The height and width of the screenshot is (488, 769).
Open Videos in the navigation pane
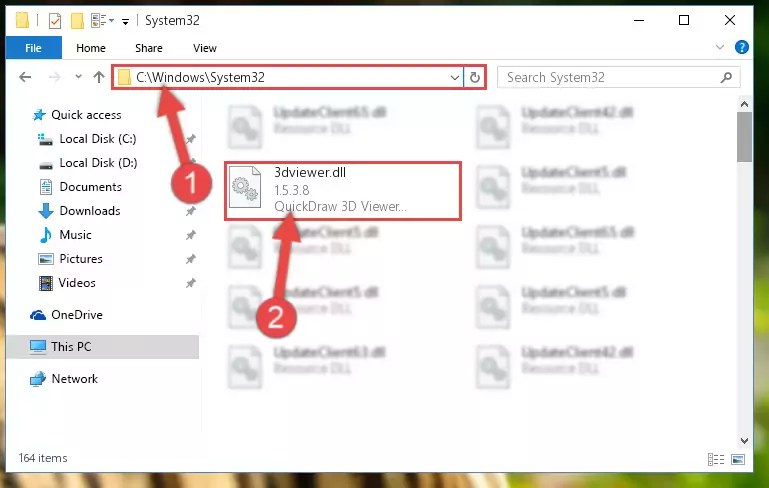click(x=77, y=283)
